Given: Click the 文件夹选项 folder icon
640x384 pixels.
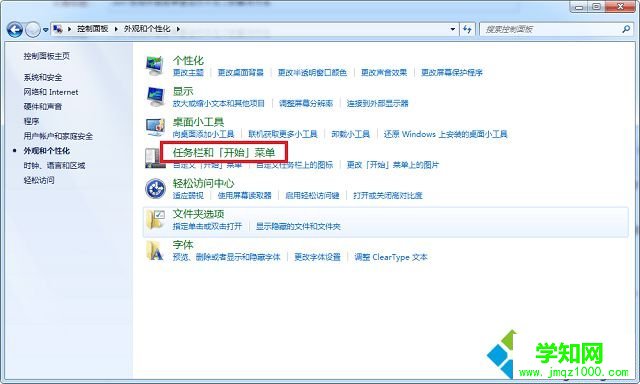Looking at the screenshot, I should point(156,220).
